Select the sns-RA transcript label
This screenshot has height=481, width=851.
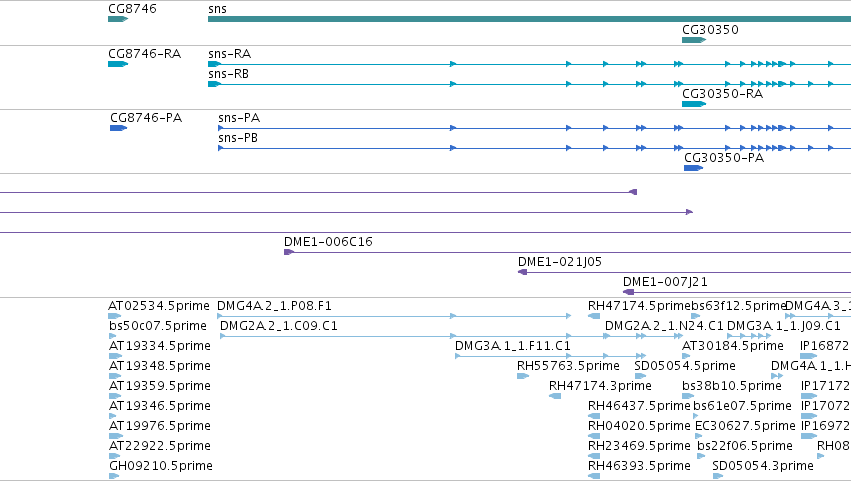(230, 54)
